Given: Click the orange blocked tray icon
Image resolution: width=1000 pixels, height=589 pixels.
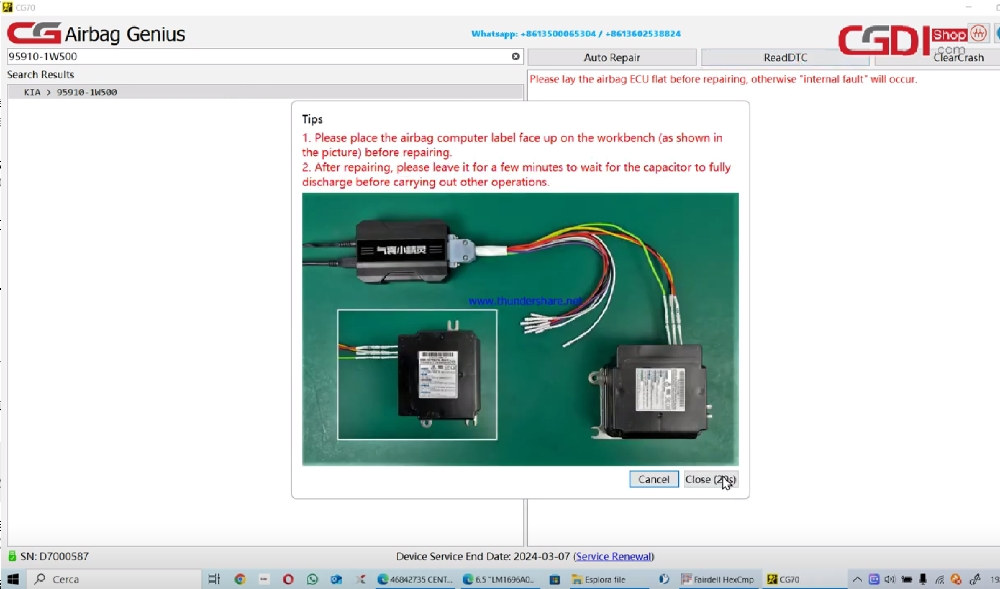Looking at the screenshot, I should pyautogui.click(x=955, y=579).
